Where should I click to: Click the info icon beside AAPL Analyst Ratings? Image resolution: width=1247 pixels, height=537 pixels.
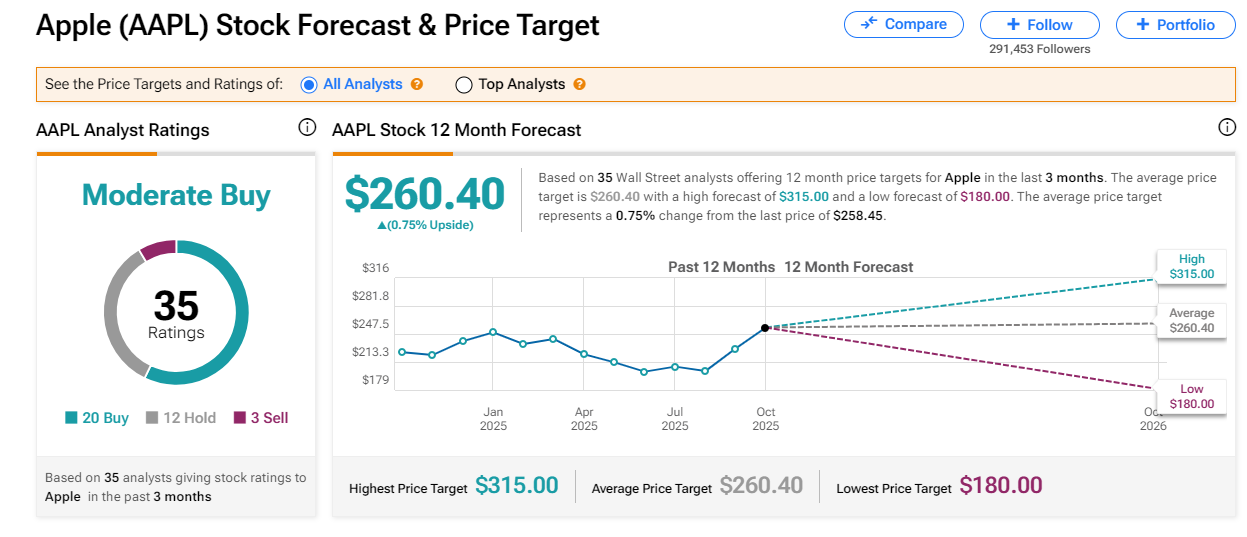click(x=307, y=128)
